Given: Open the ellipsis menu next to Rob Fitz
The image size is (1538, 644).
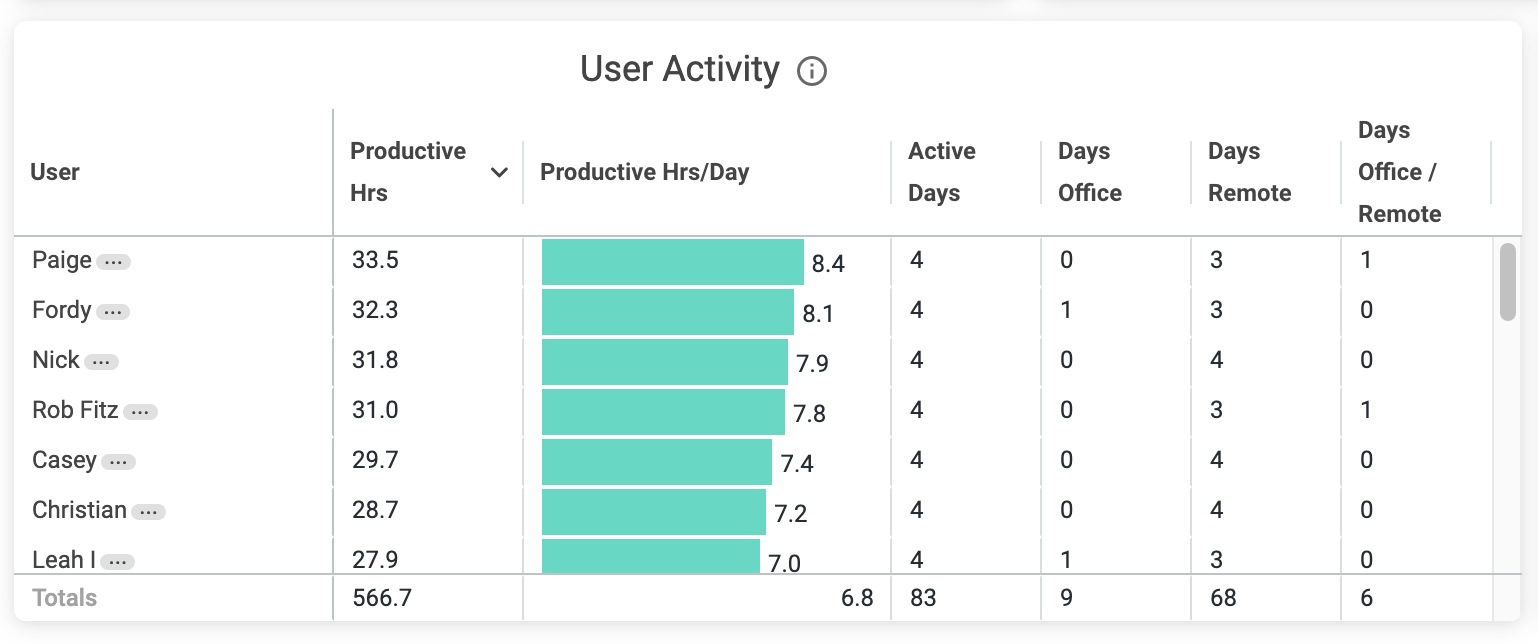Looking at the screenshot, I should click(x=140, y=412).
